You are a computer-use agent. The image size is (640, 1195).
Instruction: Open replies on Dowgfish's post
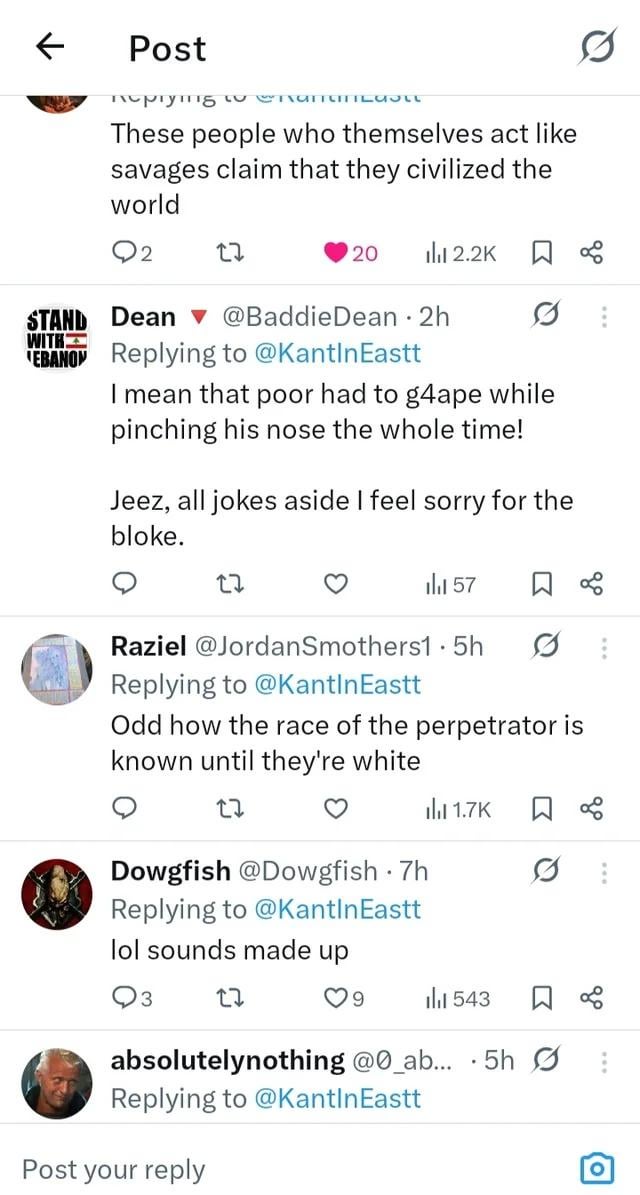click(x=130, y=998)
